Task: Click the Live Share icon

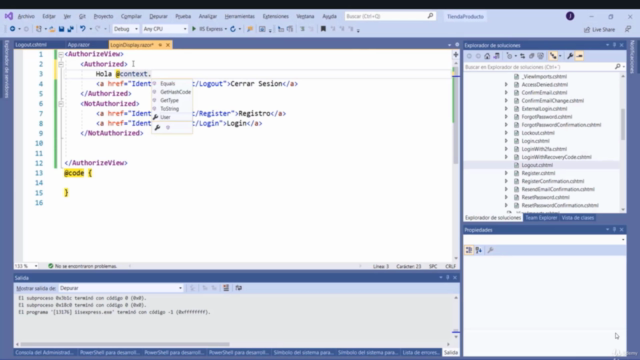Action: [587, 29]
